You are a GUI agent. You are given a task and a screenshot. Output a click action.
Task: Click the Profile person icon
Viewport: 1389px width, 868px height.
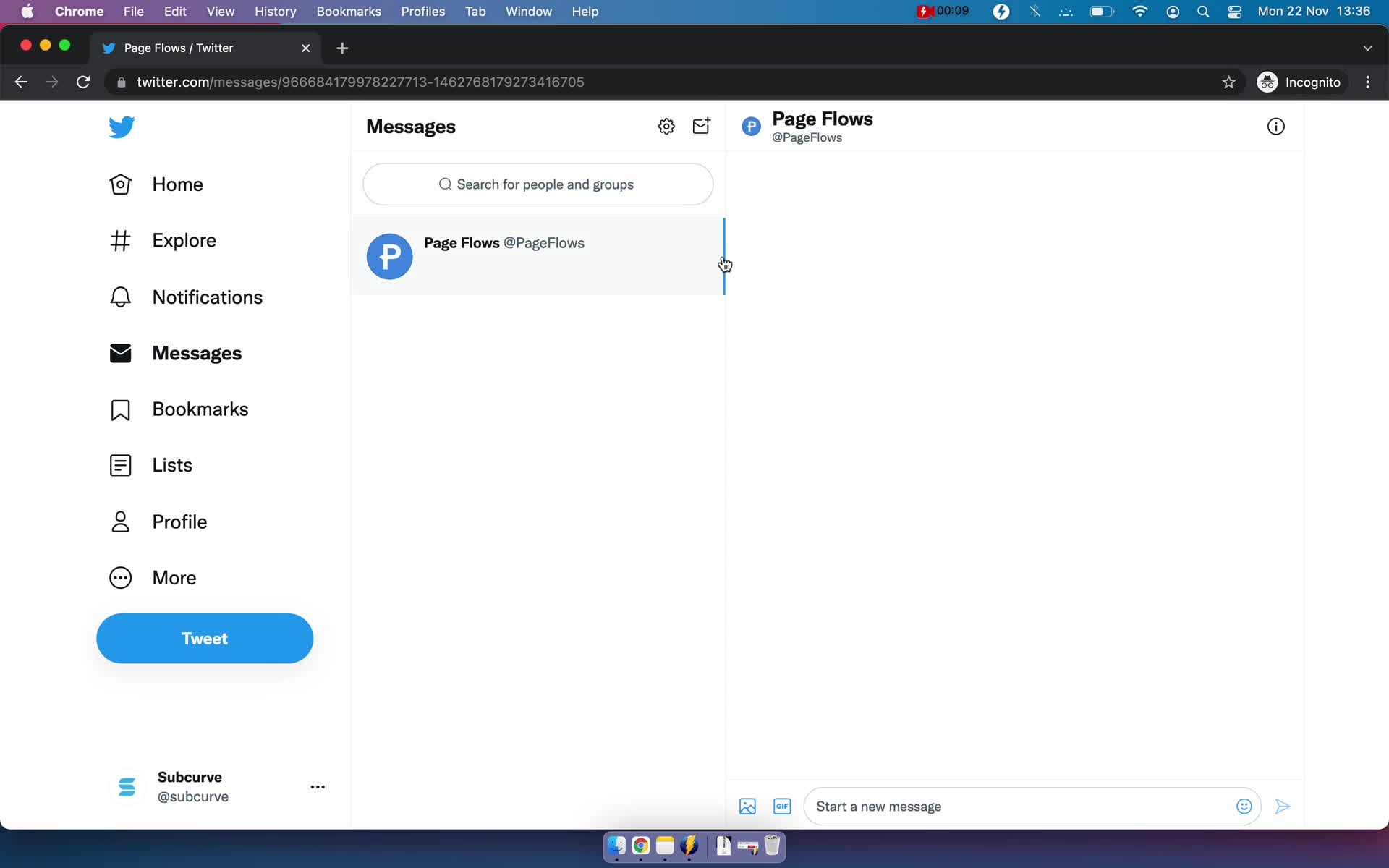[x=120, y=522]
